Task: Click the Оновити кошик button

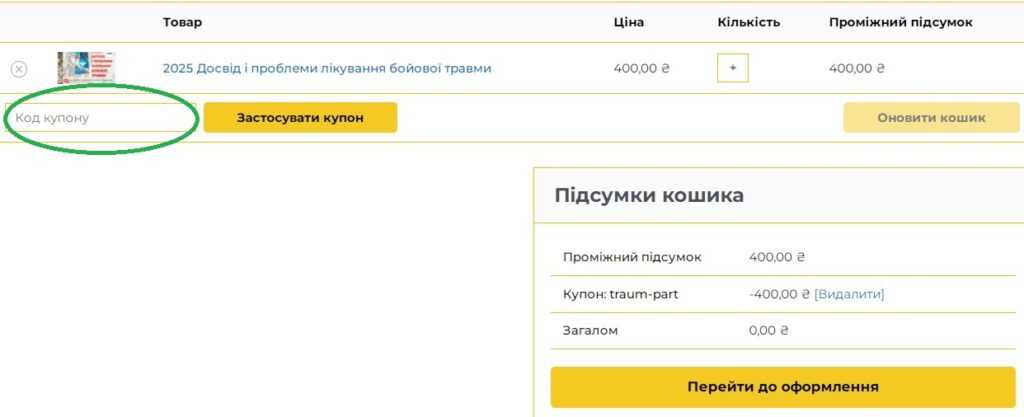Action: 931,118
